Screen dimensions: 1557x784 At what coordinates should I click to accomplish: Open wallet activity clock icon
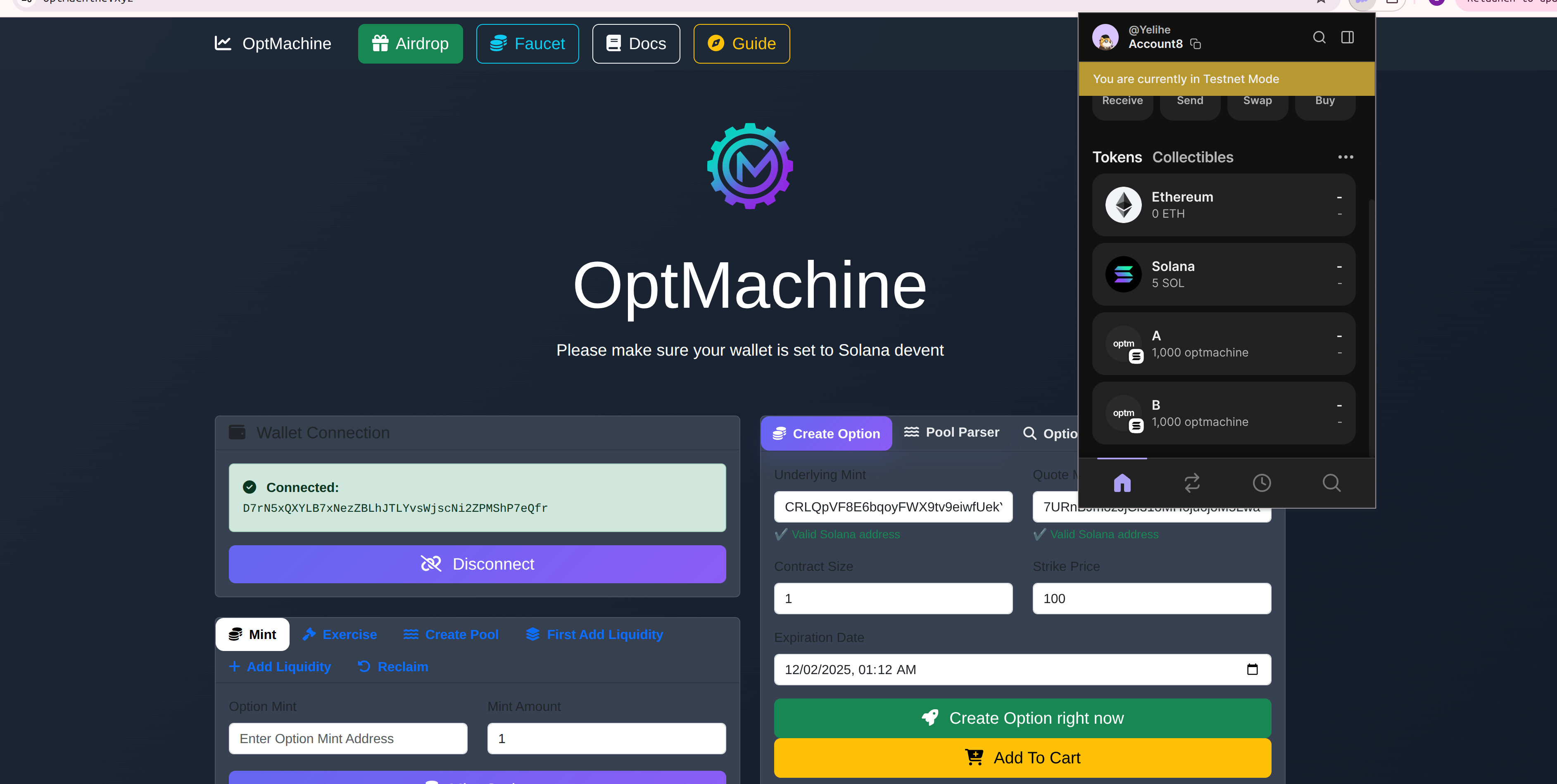(1262, 482)
